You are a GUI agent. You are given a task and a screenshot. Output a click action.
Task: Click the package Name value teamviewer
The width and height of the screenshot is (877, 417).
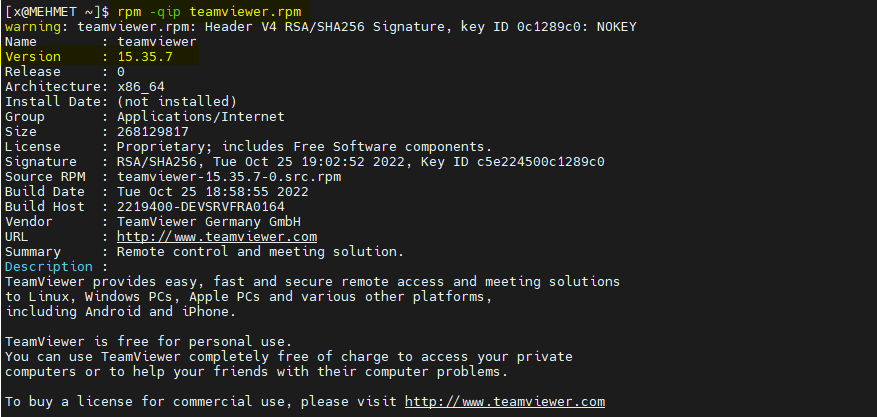pyautogui.click(x=157, y=41)
